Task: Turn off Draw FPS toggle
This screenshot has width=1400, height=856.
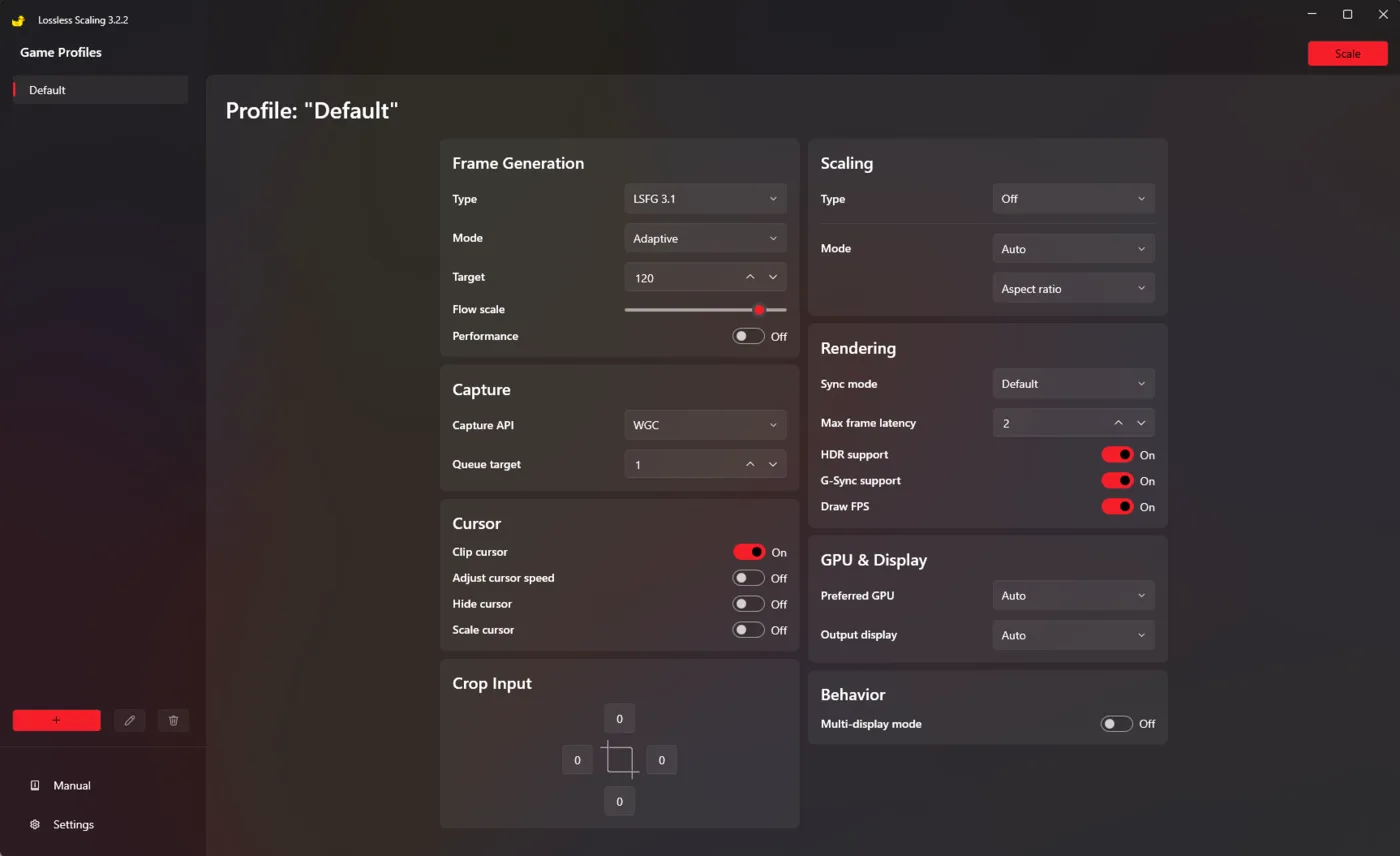Action: (x=1117, y=507)
